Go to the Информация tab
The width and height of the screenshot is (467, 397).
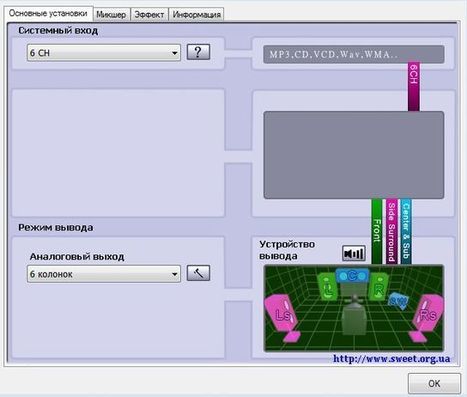(x=196, y=15)
